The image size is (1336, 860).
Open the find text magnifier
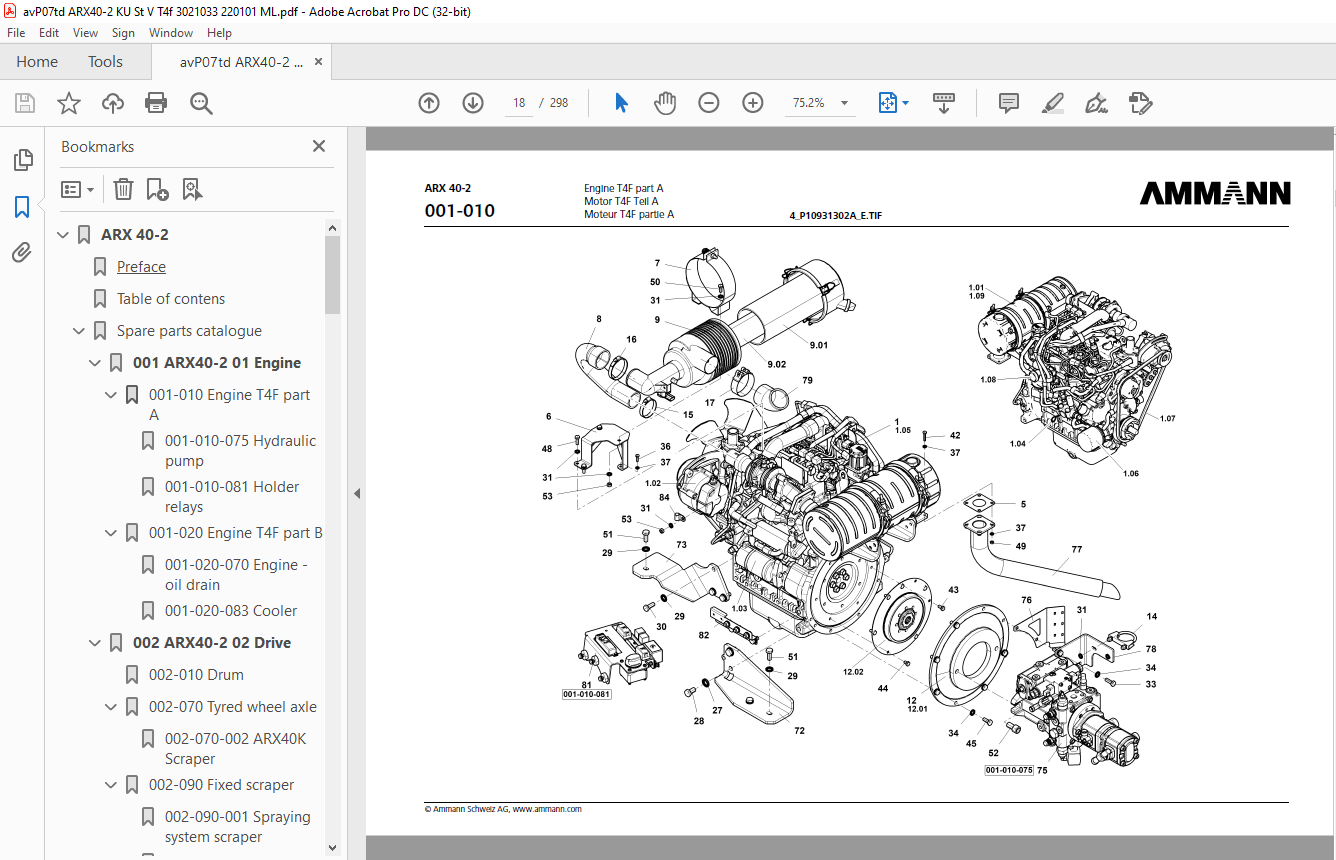201,103
